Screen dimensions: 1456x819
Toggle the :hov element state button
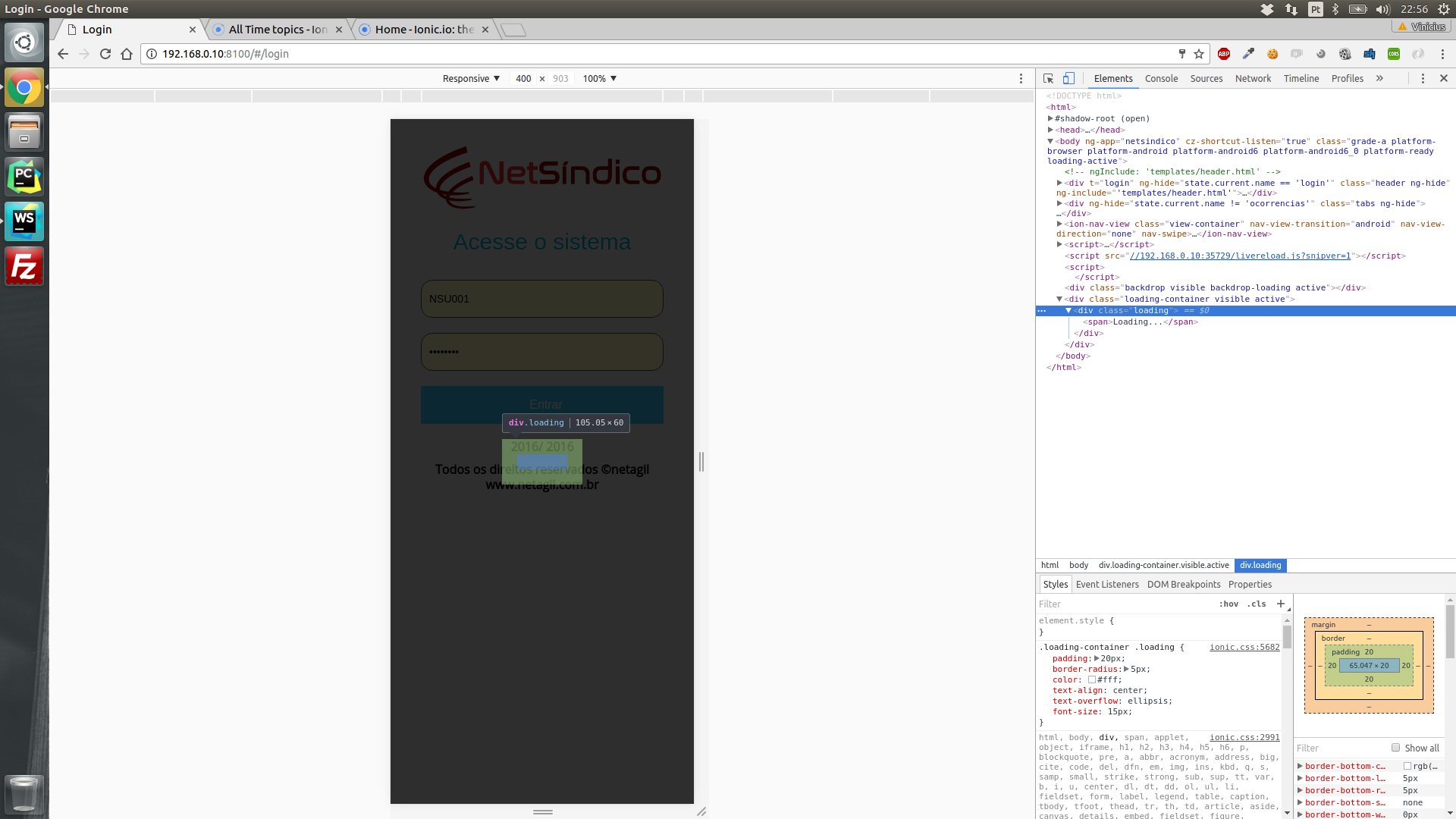[x=1228, y=604]
